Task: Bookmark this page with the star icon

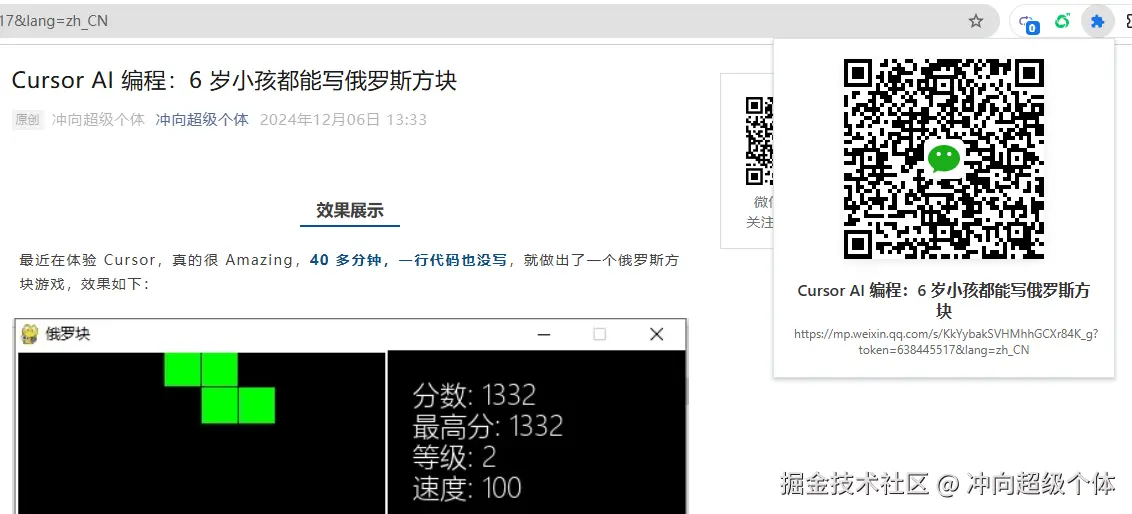Action: click(976, 21)
